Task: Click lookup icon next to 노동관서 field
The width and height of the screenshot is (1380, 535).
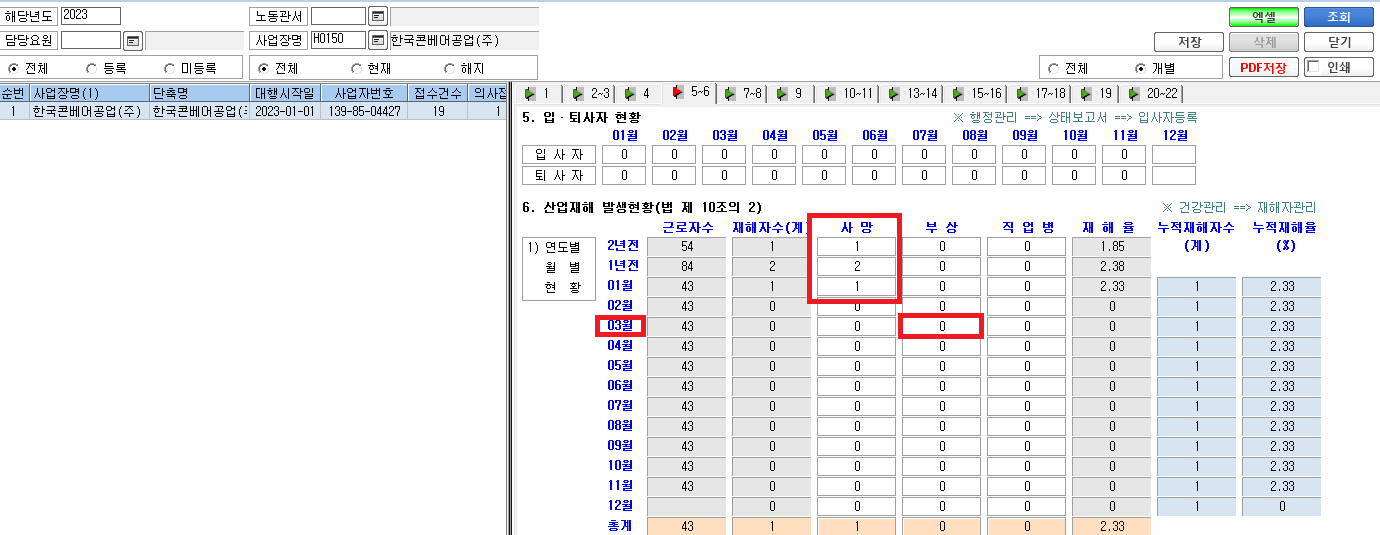Action: pyautogui.click(x=377, y=16)
